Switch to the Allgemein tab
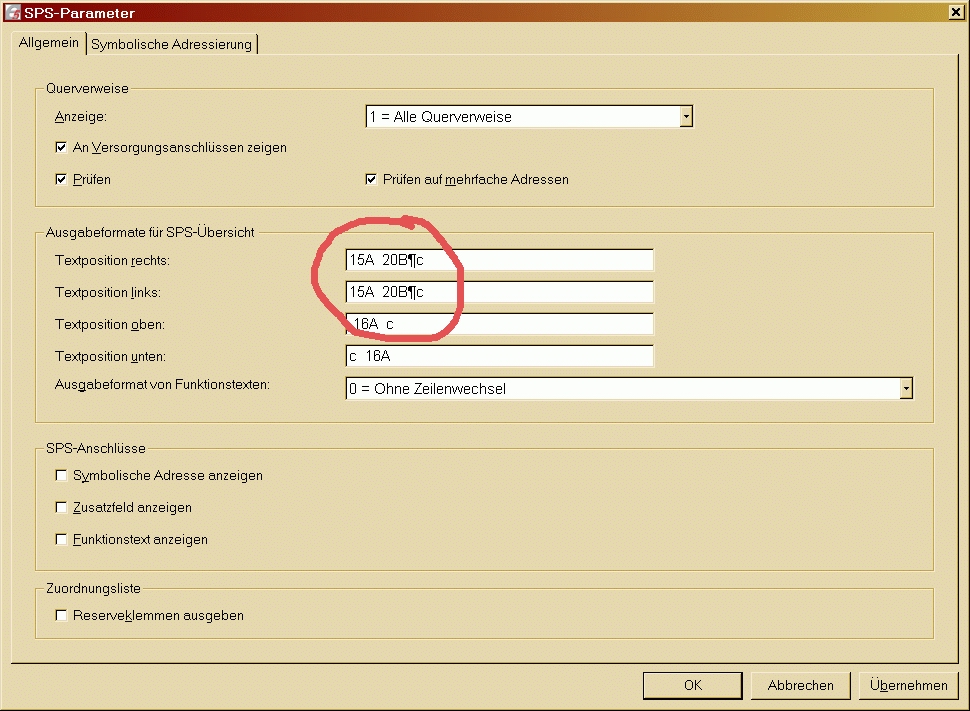The height and width of the screenshot is (711, 970). click(49, 43)
